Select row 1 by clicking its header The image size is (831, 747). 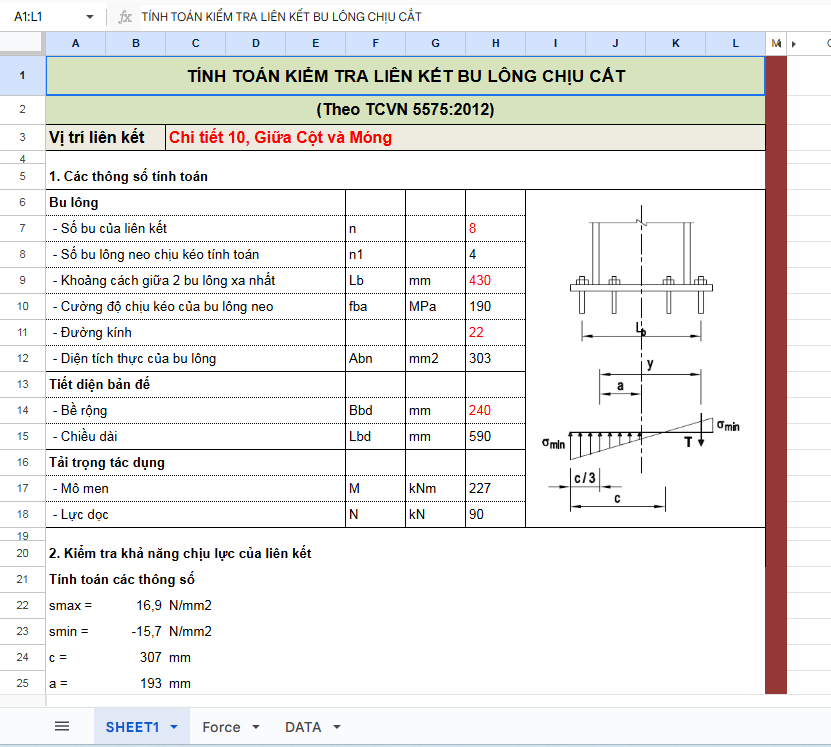coord(21,75)
